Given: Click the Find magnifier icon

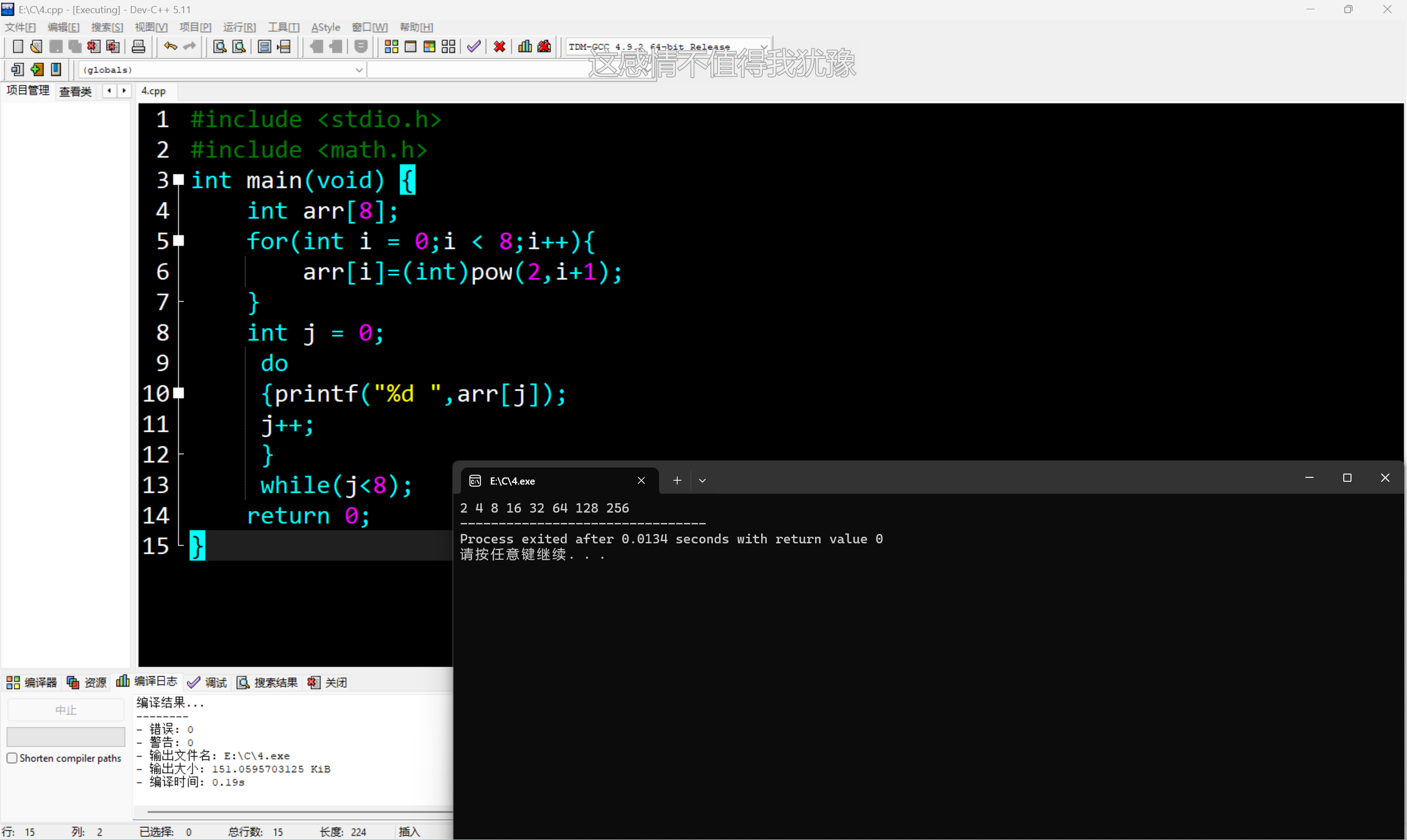Looking at the screenshot, I should click(x=219, y=46).
